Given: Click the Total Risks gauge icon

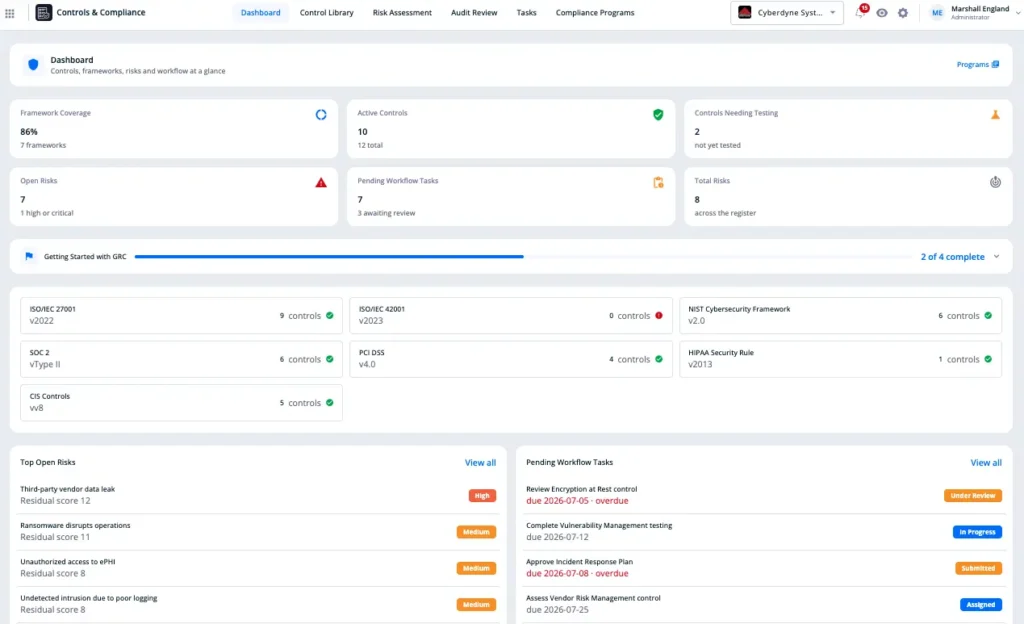Looking at the screenshot, I should pos(995,182).
